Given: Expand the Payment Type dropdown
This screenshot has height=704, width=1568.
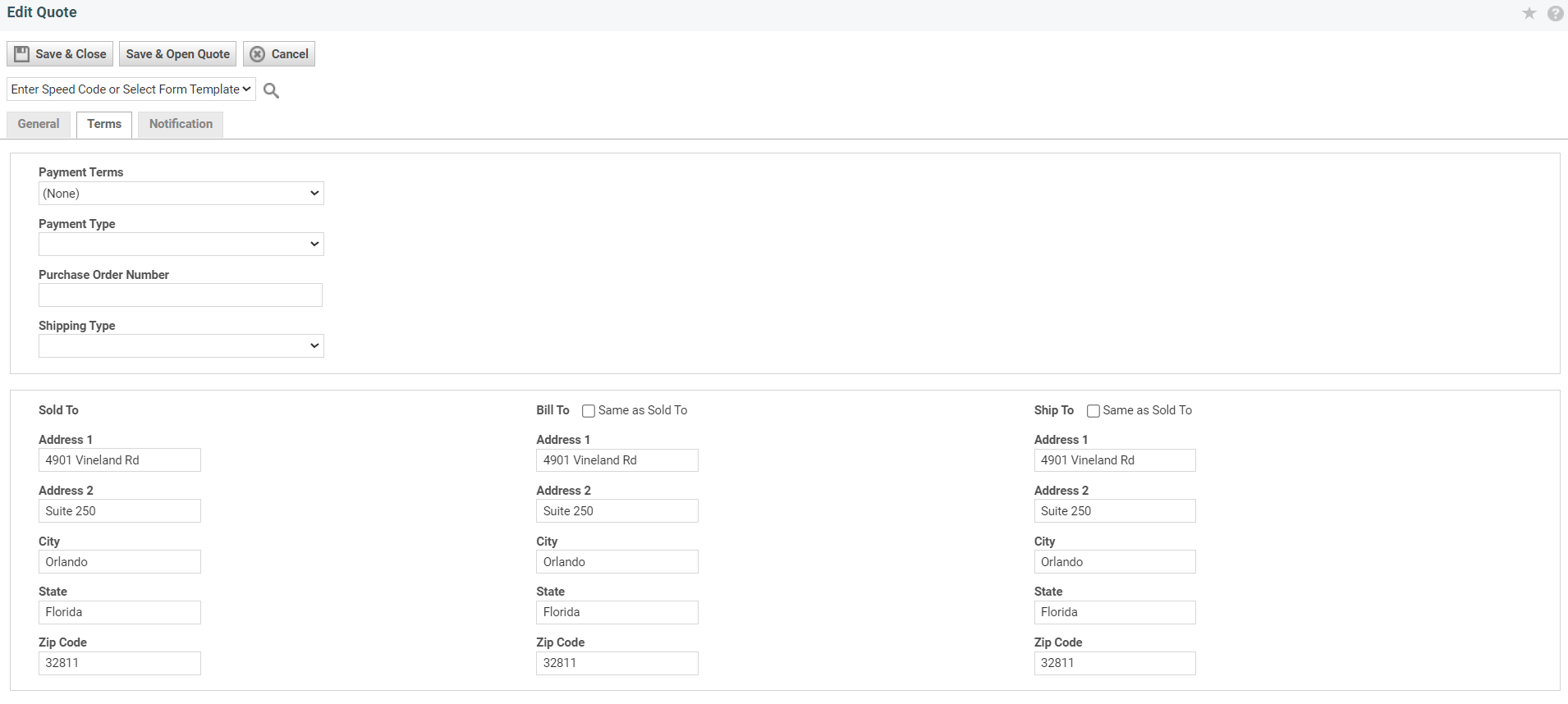Looking at the screenshot, I should click(x=181, y=245).
